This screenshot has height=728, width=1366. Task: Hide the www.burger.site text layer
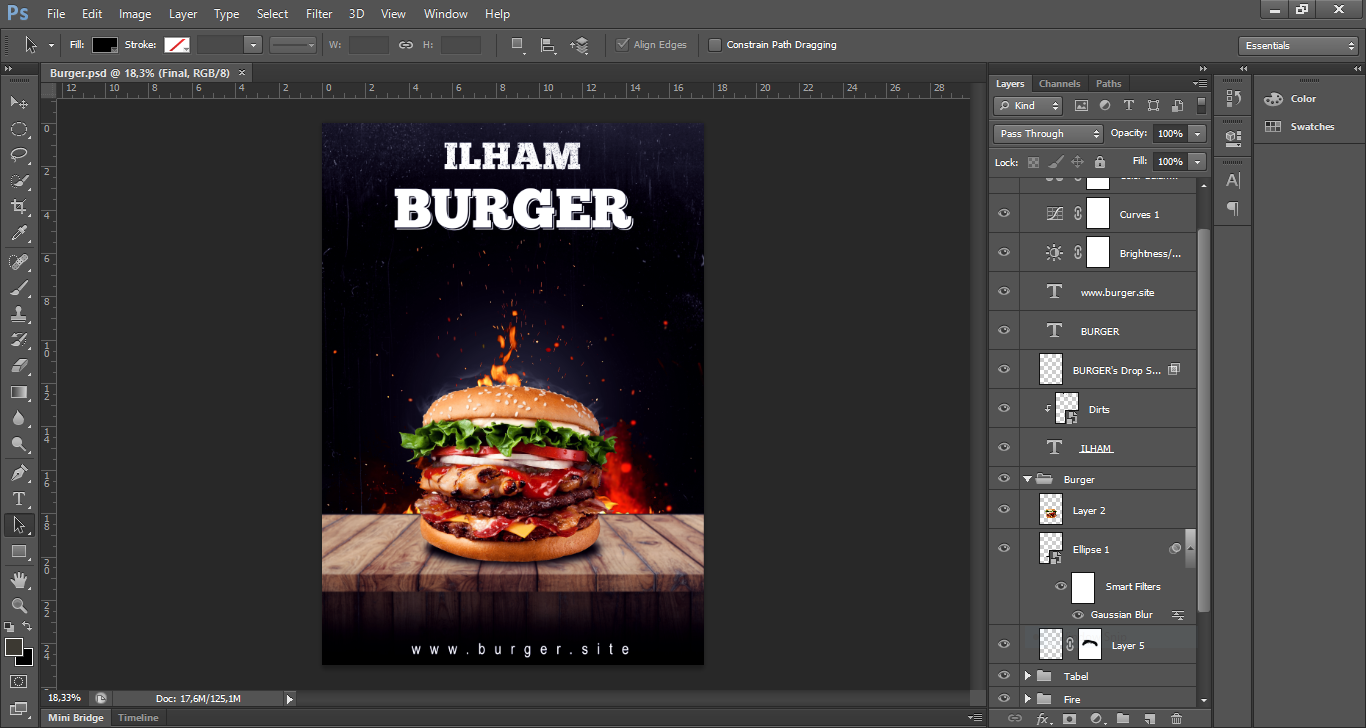[x=1004, y=291]
